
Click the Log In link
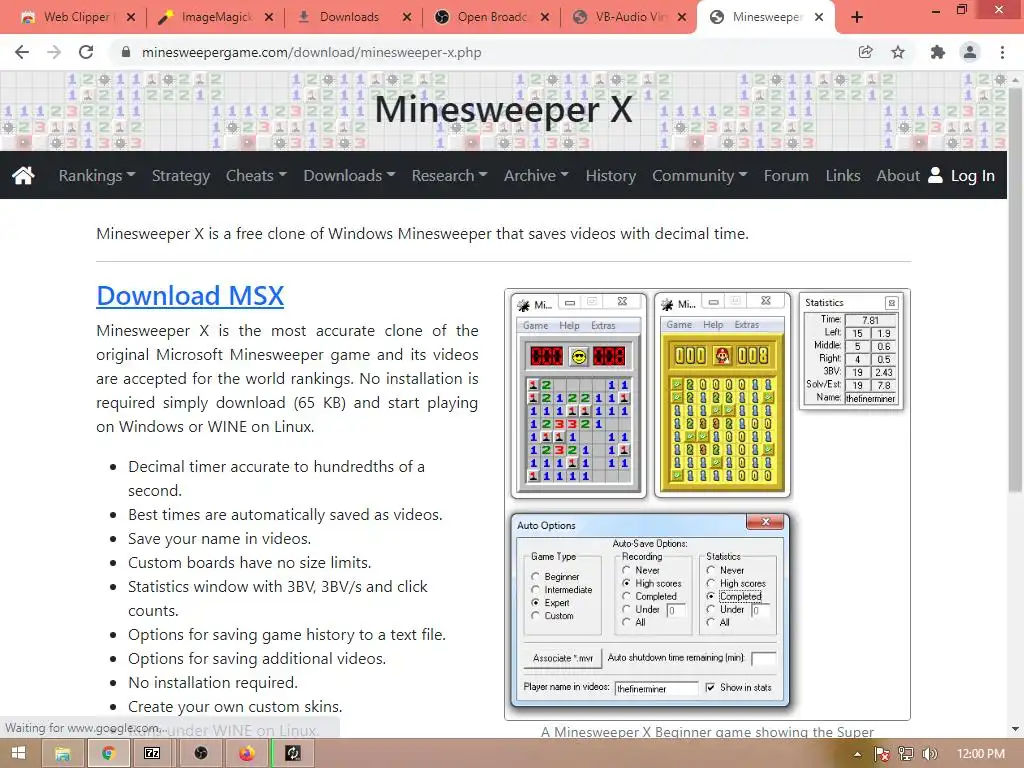point(972,176)
